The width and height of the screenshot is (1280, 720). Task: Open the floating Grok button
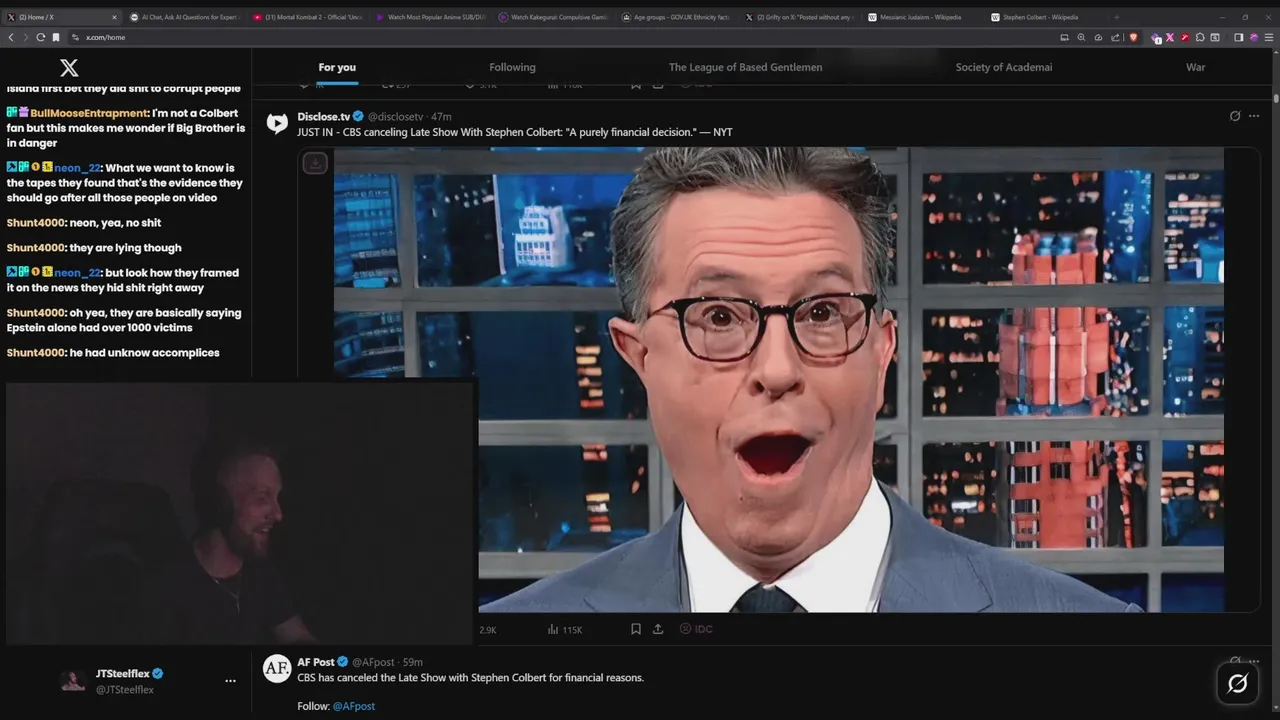tap(1237, 684)
